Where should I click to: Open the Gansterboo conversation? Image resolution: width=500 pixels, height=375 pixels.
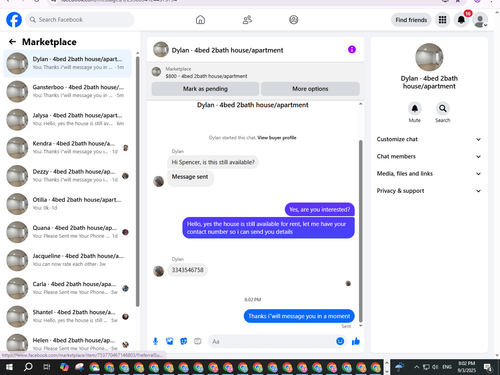click(67, 91)
